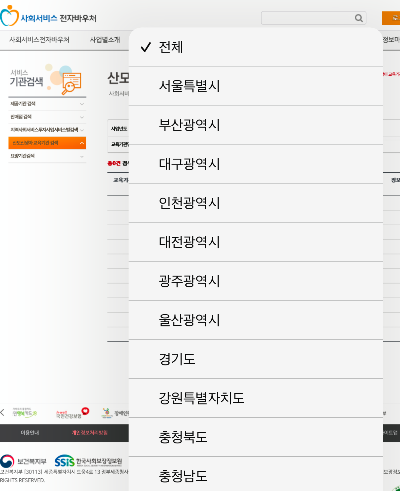Expand the last sidebar search item
This screenshot has width=400, height=491.
tap(47, 156)
